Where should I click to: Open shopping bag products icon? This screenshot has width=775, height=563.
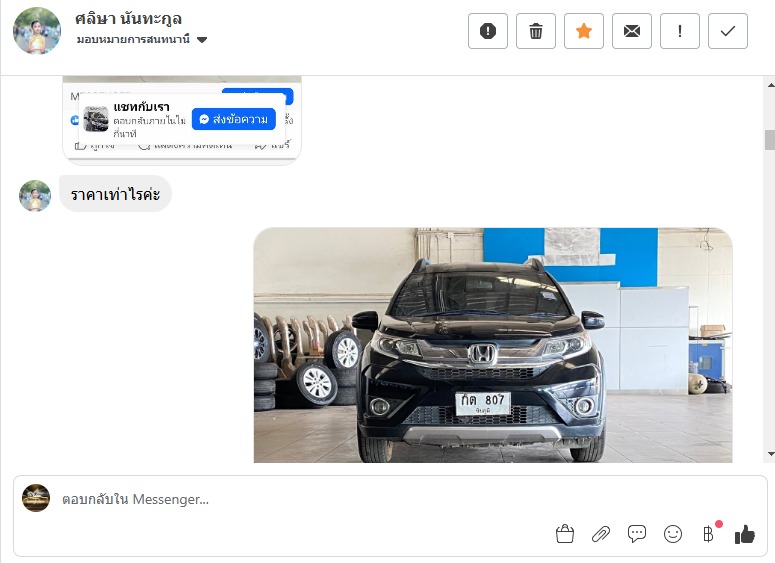point(565,534)
